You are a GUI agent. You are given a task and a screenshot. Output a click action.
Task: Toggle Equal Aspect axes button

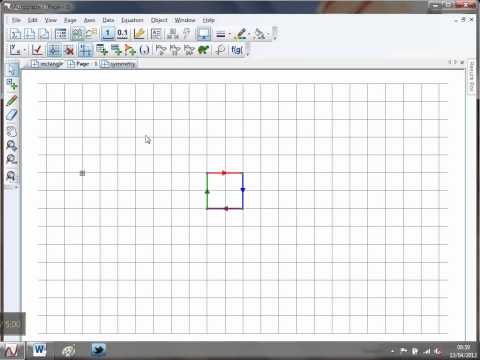coord(85,50)
